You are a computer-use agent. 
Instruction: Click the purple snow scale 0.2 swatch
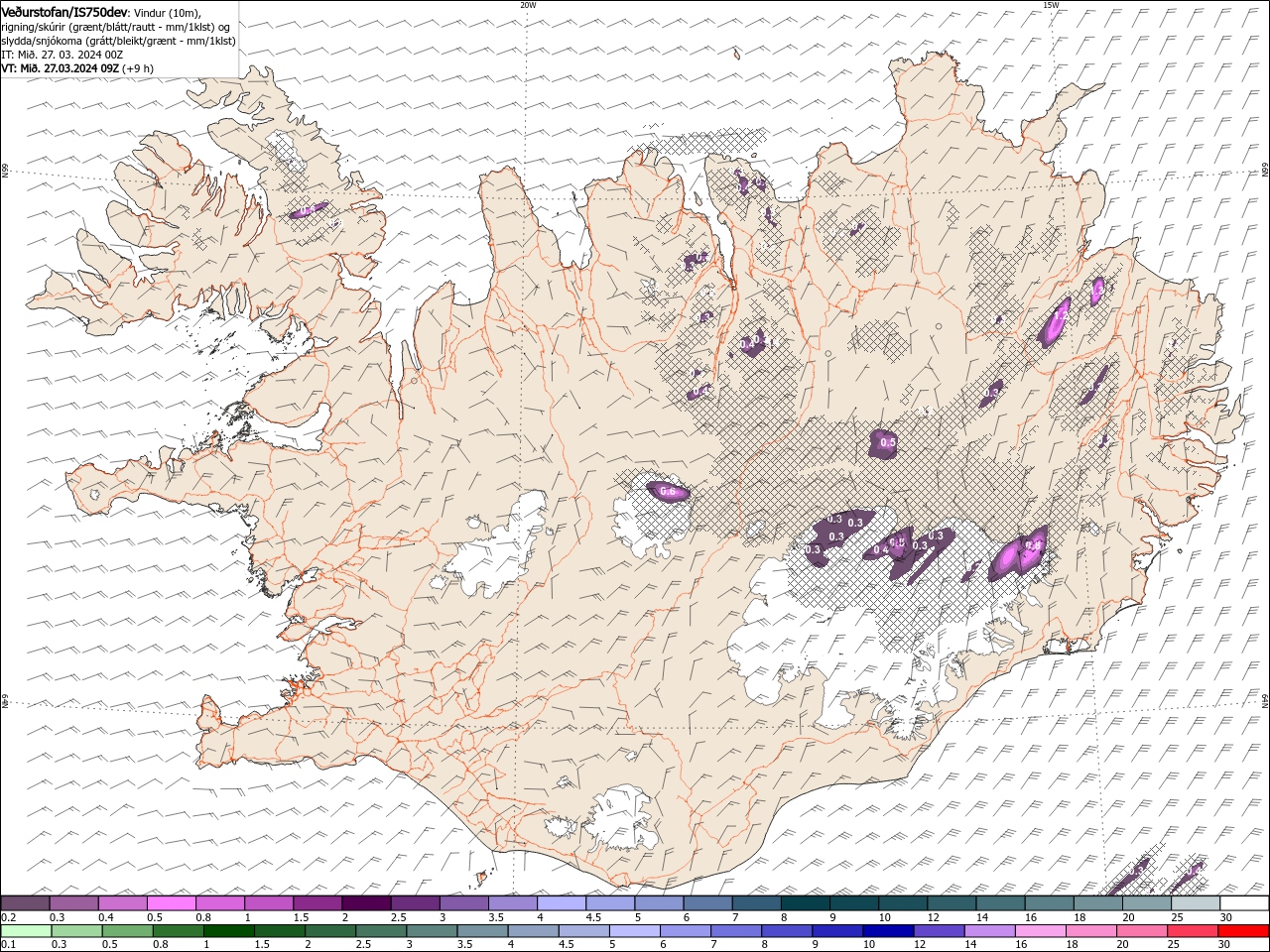pos(25,903)
